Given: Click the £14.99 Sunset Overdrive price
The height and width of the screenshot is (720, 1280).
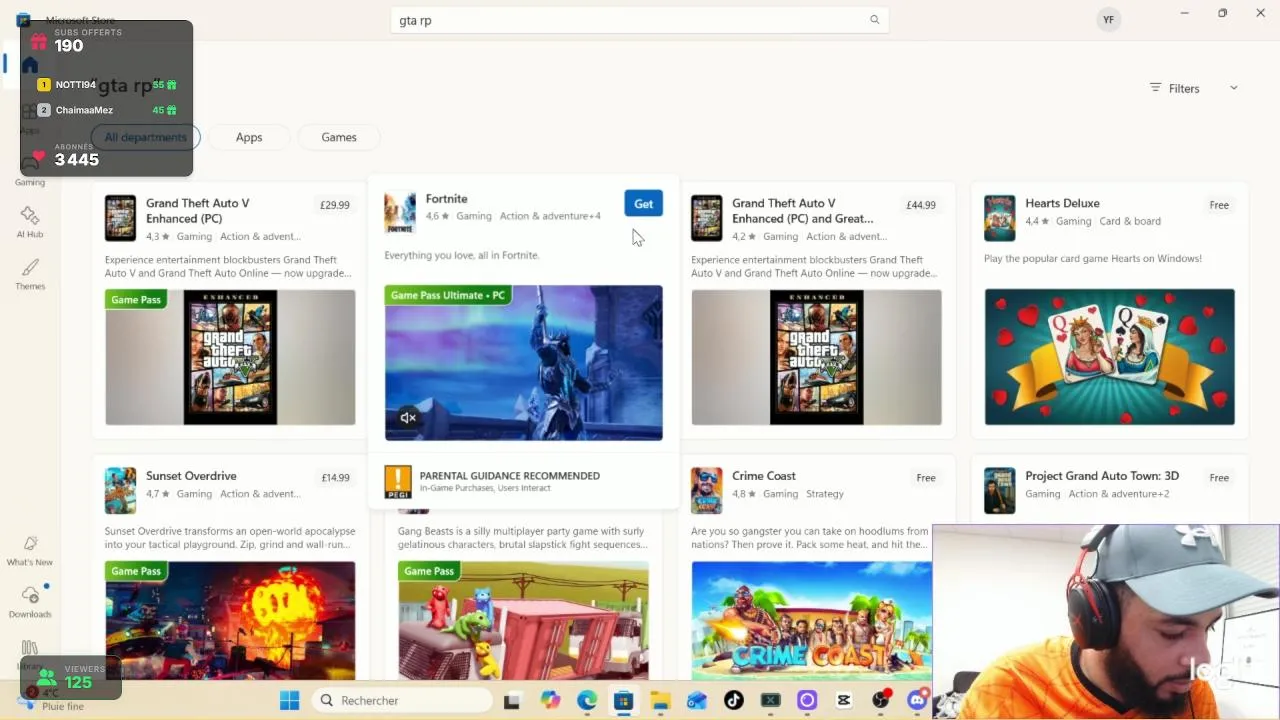Looking at the screenshot, I should tap(335, 478).
